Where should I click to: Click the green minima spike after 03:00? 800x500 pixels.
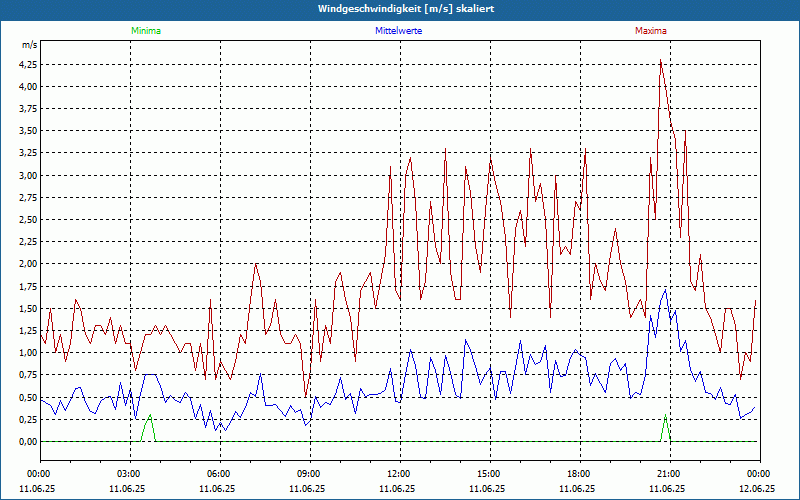click(149, 415)
